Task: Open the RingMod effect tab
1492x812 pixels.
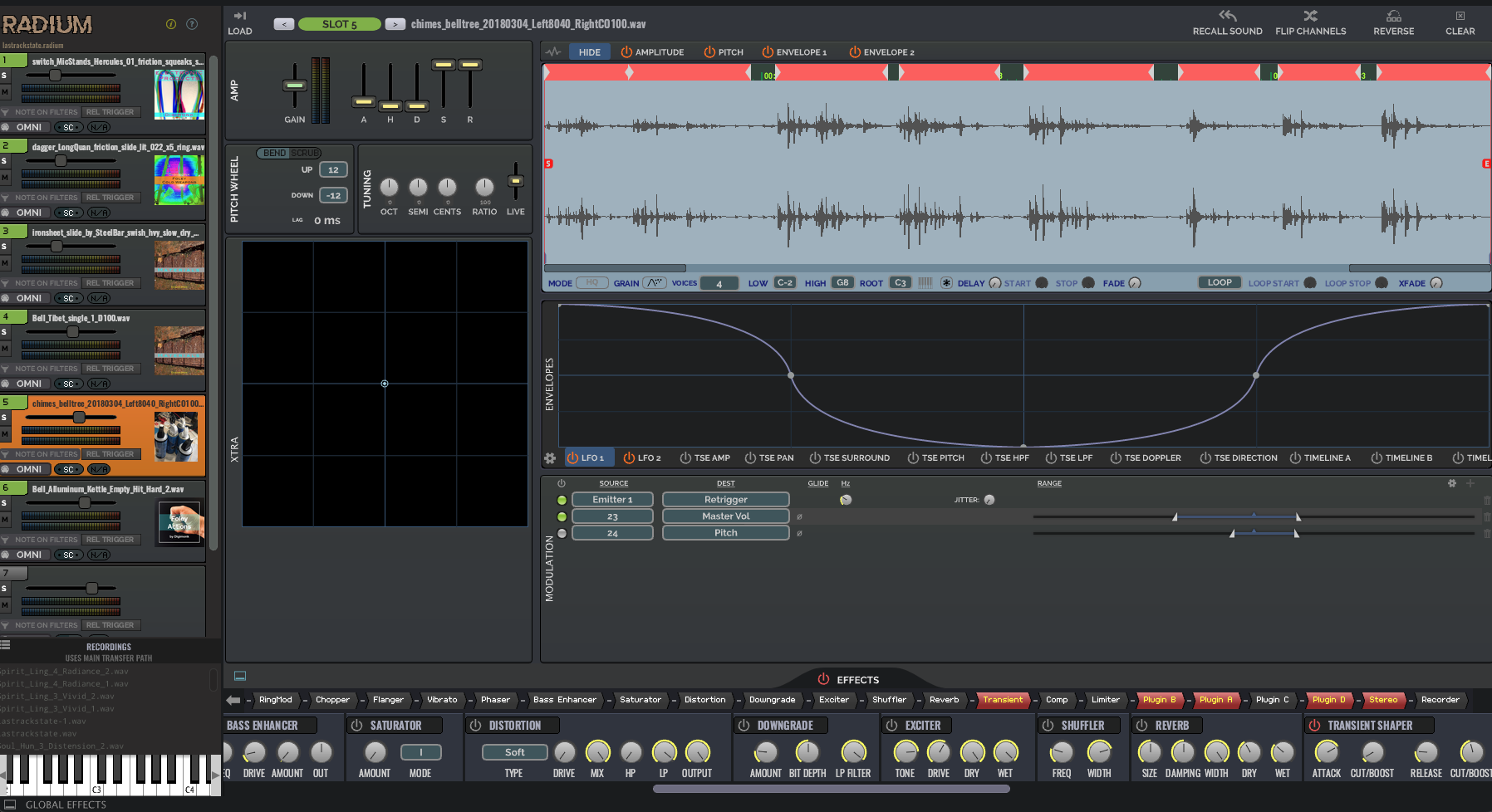Action: (276, 700)
